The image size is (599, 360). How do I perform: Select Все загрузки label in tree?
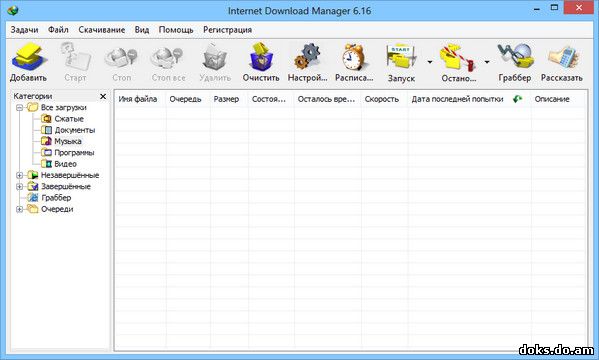64,108
